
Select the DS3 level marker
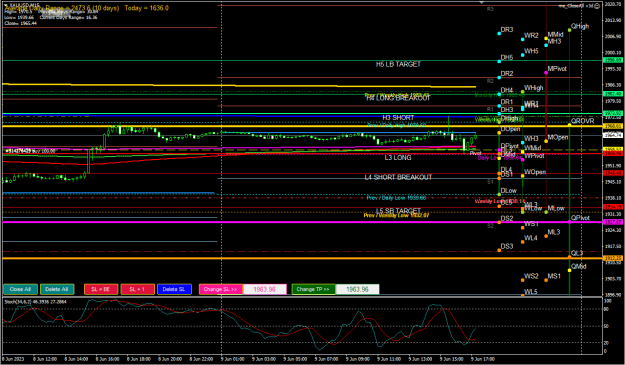[499, 250]
